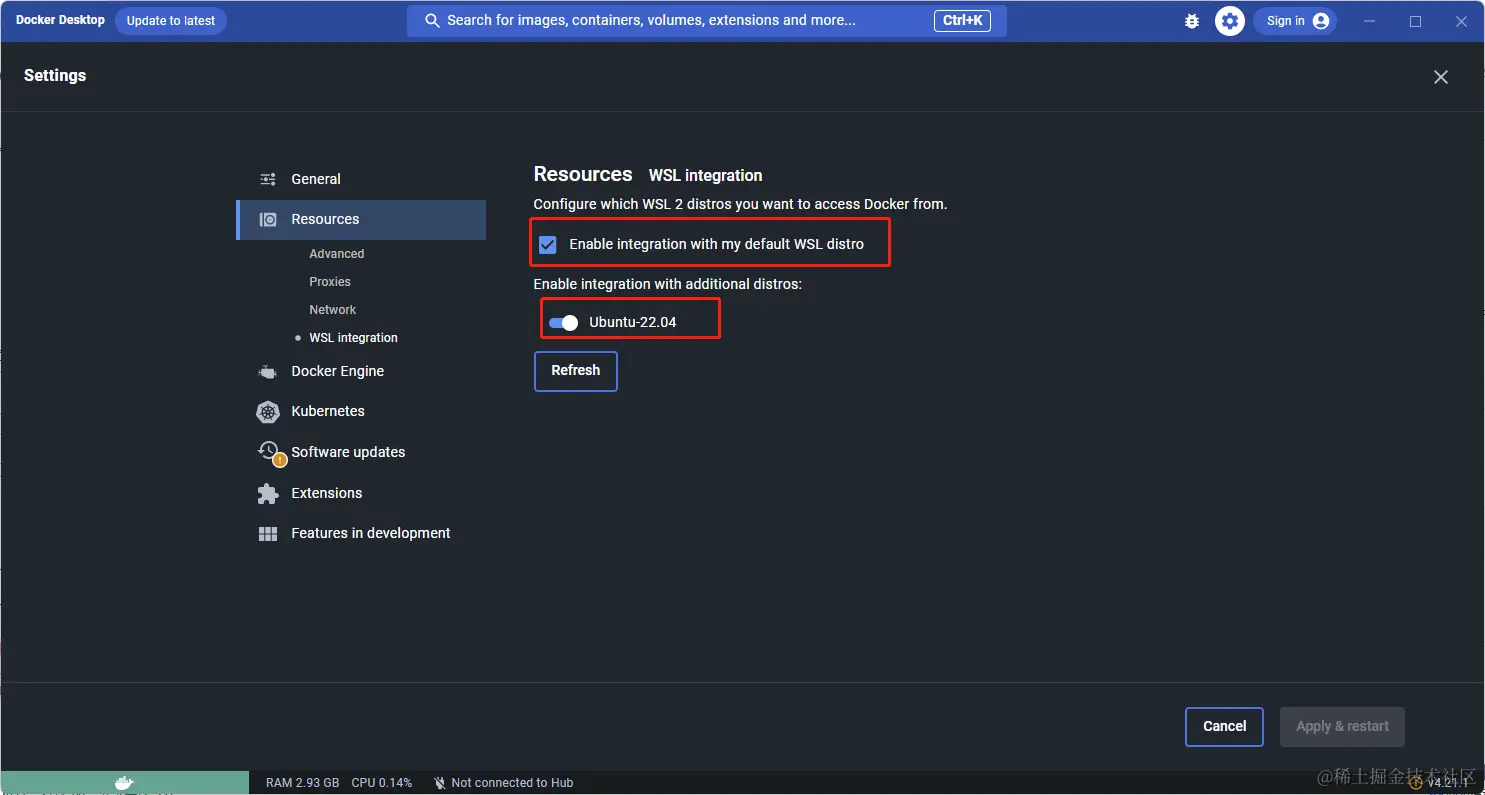This screenshot has width=1485, height=795.
Task: Click the Docker Engine whale icon
Action: 268,371
